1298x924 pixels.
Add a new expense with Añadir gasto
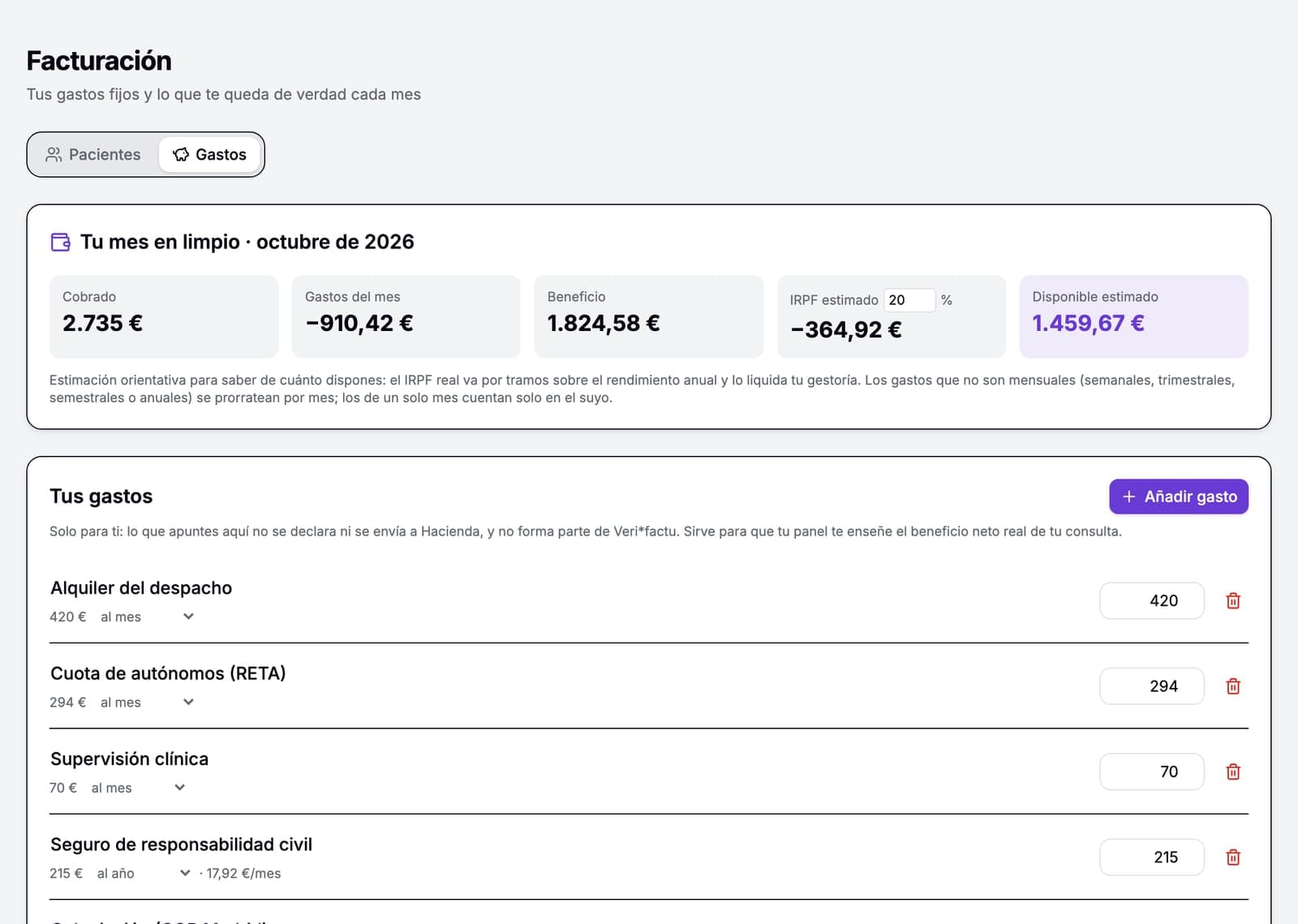click(1179, 496)
